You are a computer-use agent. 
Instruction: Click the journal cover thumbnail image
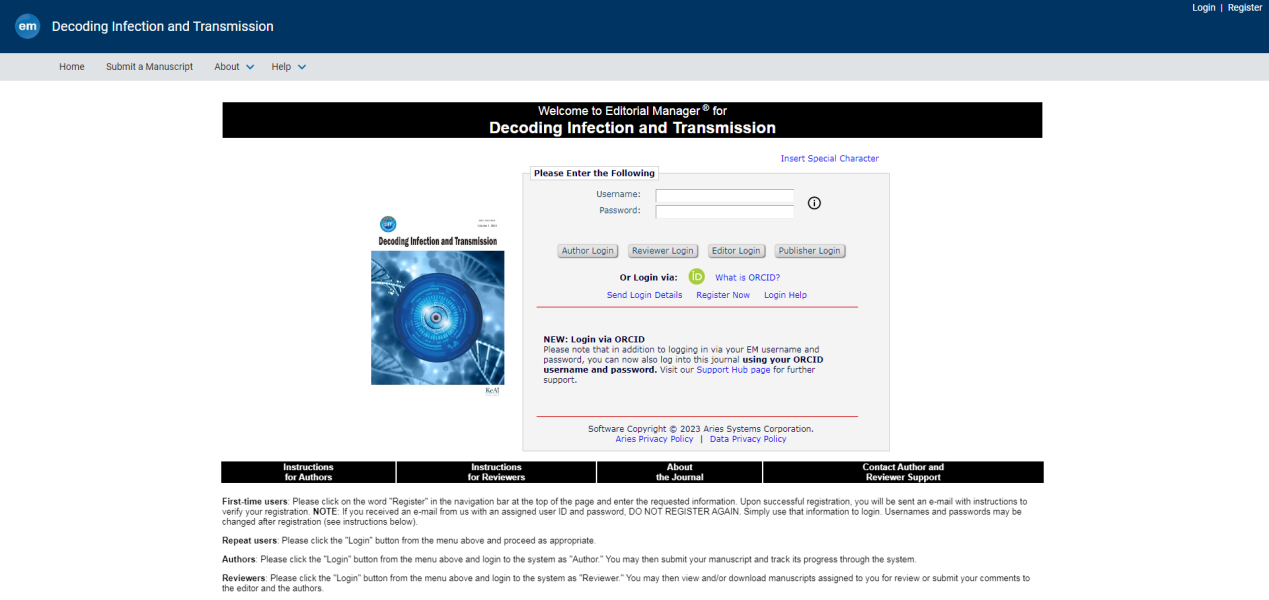pos(438,306)
